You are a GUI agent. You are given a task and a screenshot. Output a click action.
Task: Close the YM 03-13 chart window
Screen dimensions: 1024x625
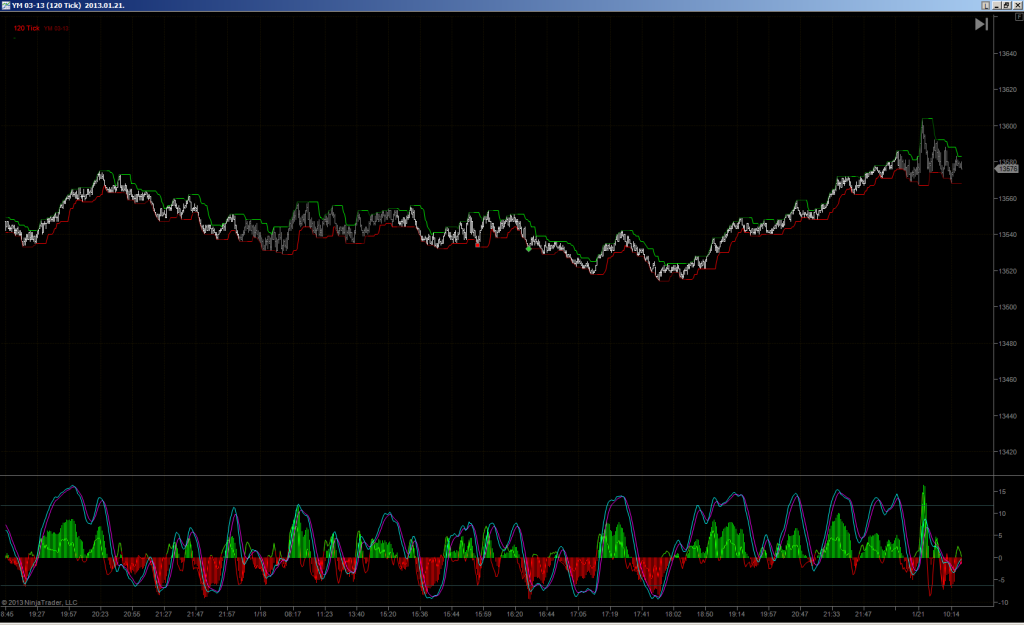(x=1017, y=5)
